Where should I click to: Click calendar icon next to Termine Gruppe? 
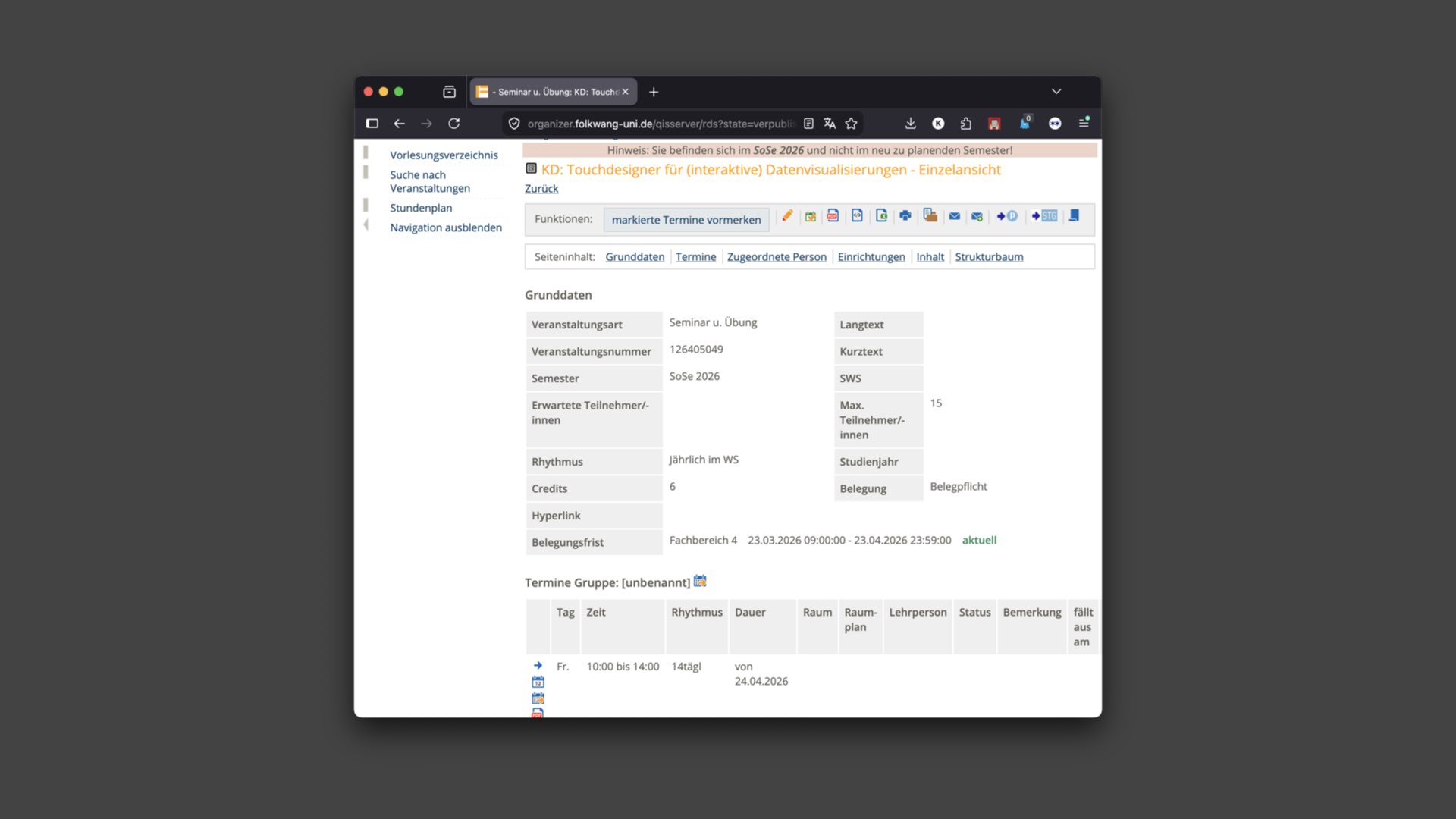[700, 581]
